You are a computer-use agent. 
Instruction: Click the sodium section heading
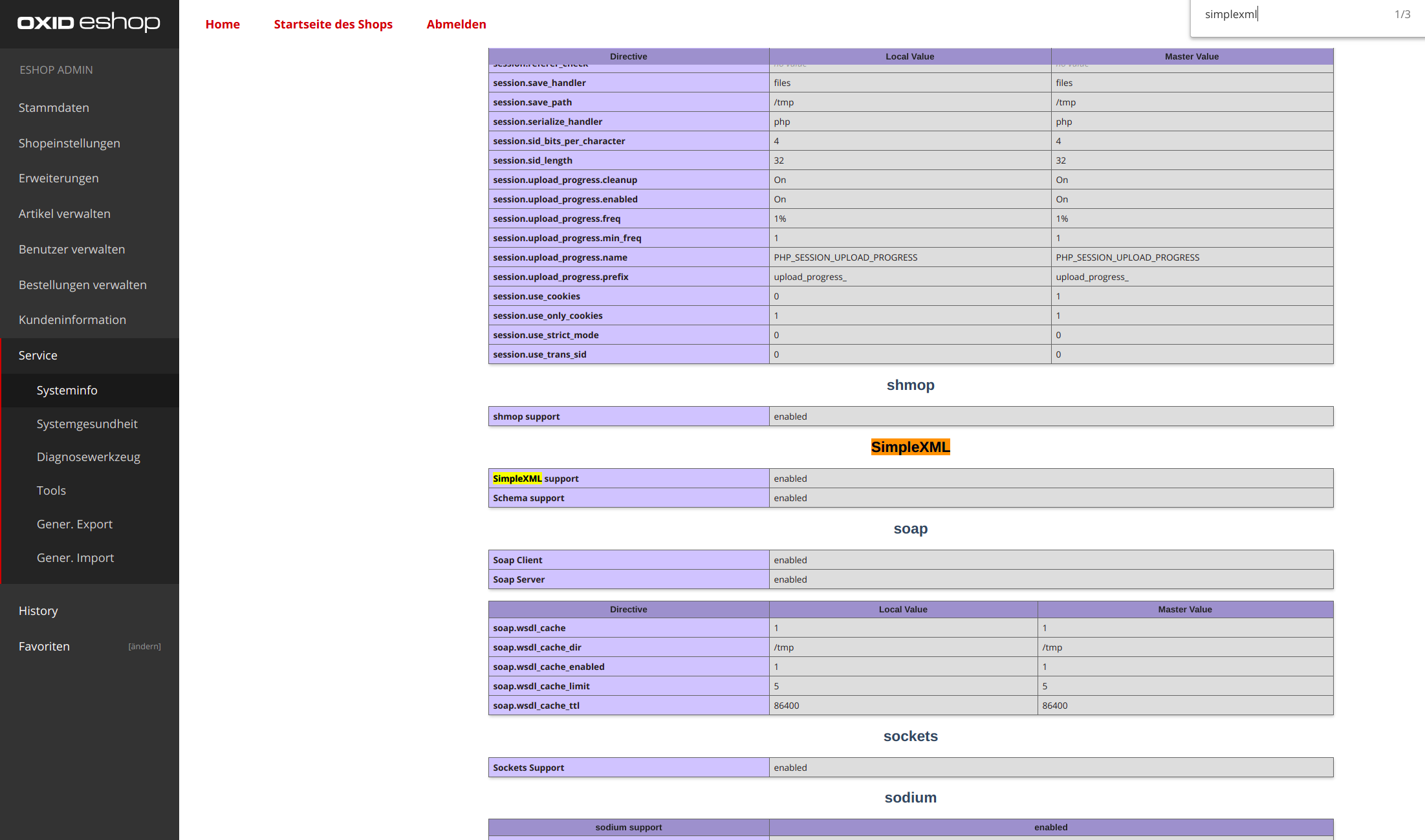click(x=911, y=797)
